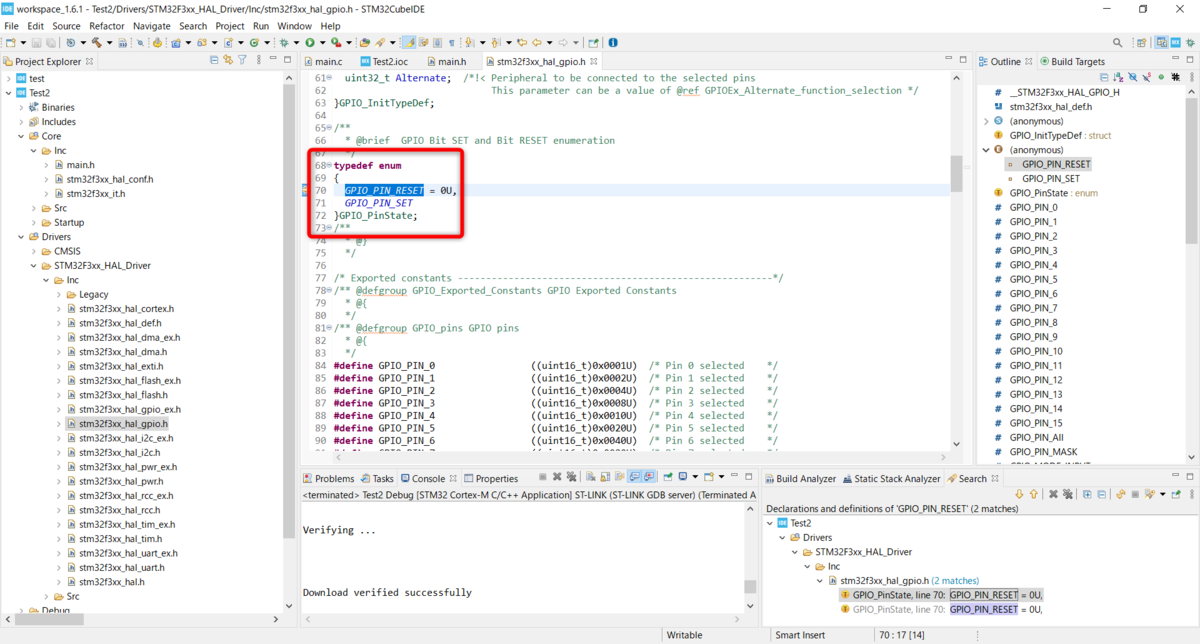Open the Run button dropdown arrow
Viewport: 1200px width, 644px height.
(x=322, y=43)
